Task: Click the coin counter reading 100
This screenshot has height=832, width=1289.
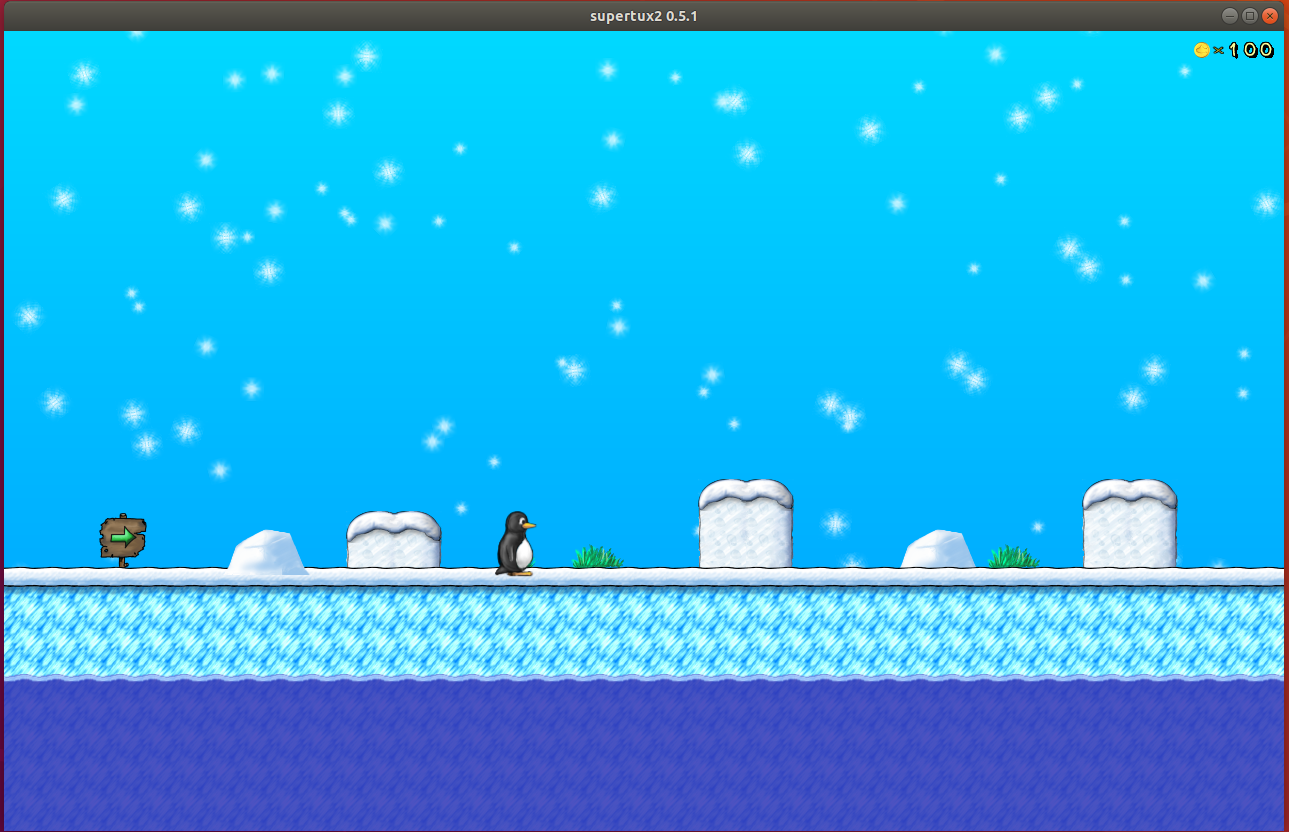Action: click(x=1251, y=50)
